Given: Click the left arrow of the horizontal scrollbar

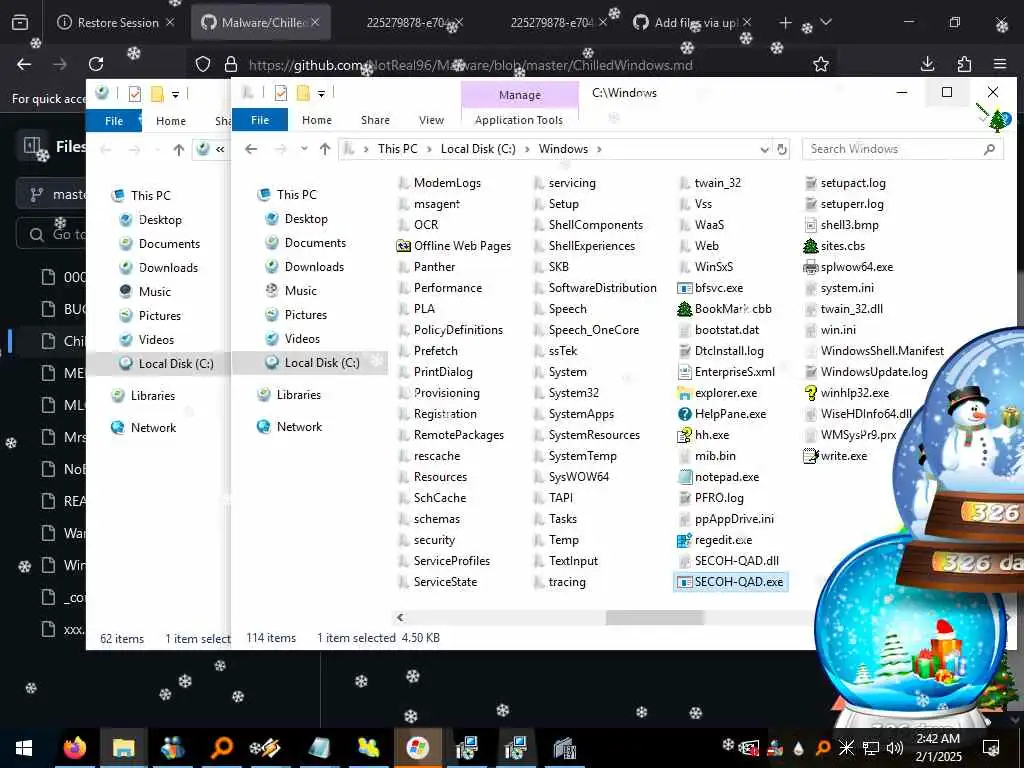Looking at the screenshot, I should coord(400,617).
